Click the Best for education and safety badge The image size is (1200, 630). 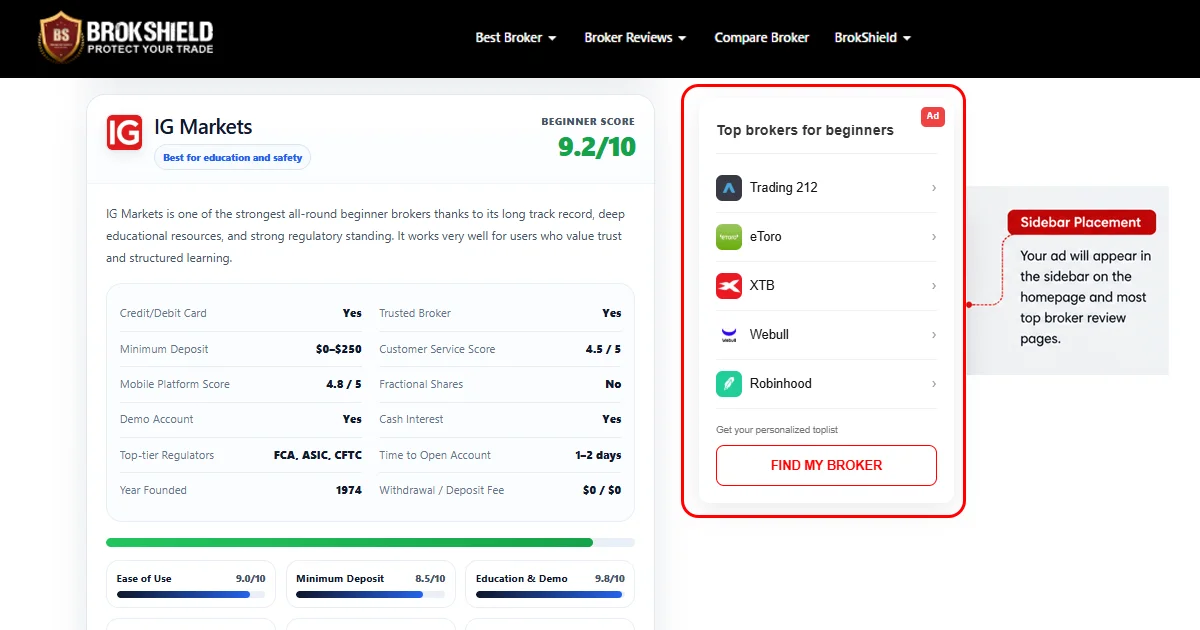coord(232,158)
